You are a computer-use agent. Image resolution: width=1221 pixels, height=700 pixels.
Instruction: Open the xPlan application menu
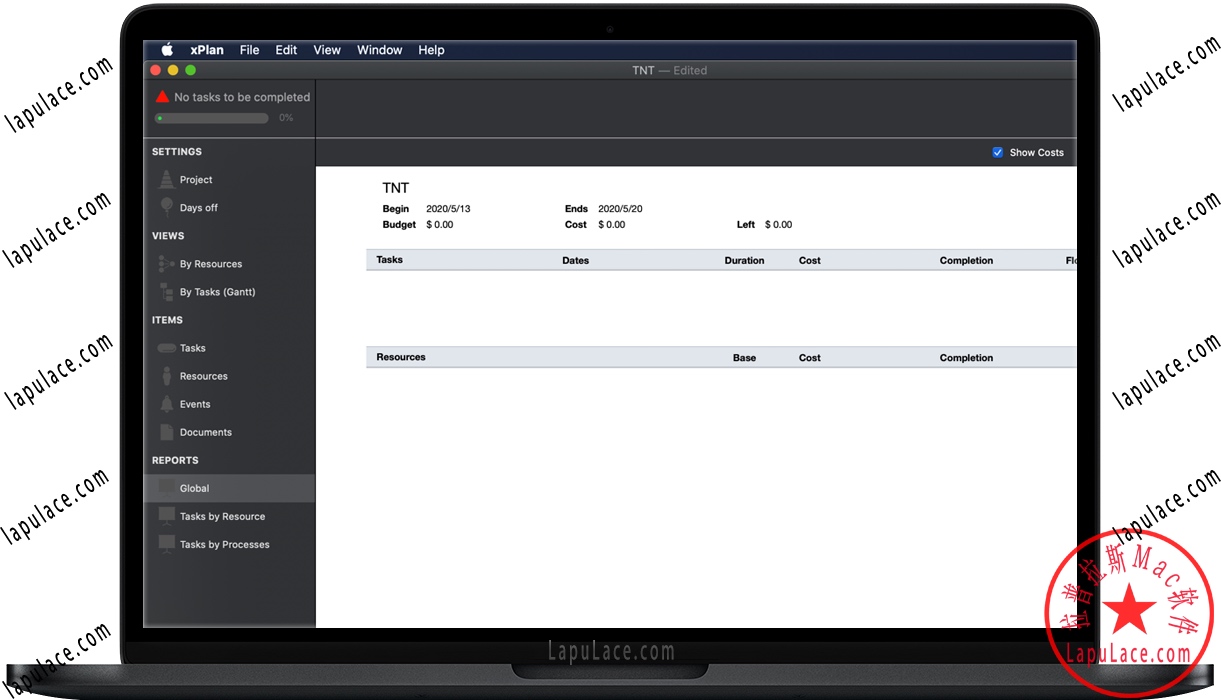[x=207, y=50]
